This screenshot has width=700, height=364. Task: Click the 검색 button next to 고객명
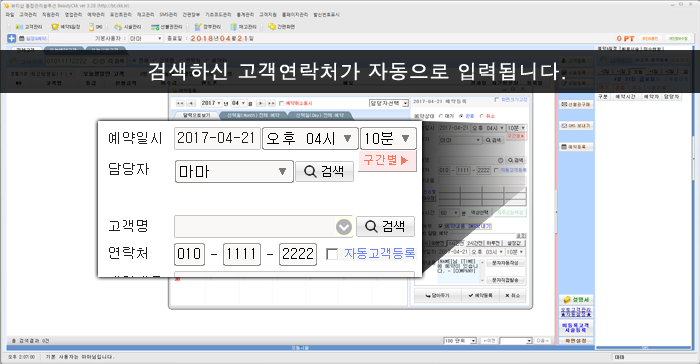click(x=385, y=226)
